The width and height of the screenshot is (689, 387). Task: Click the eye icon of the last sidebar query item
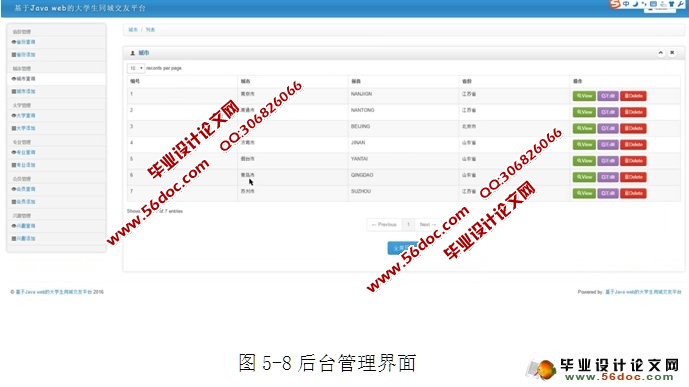(x=14, y=226)
